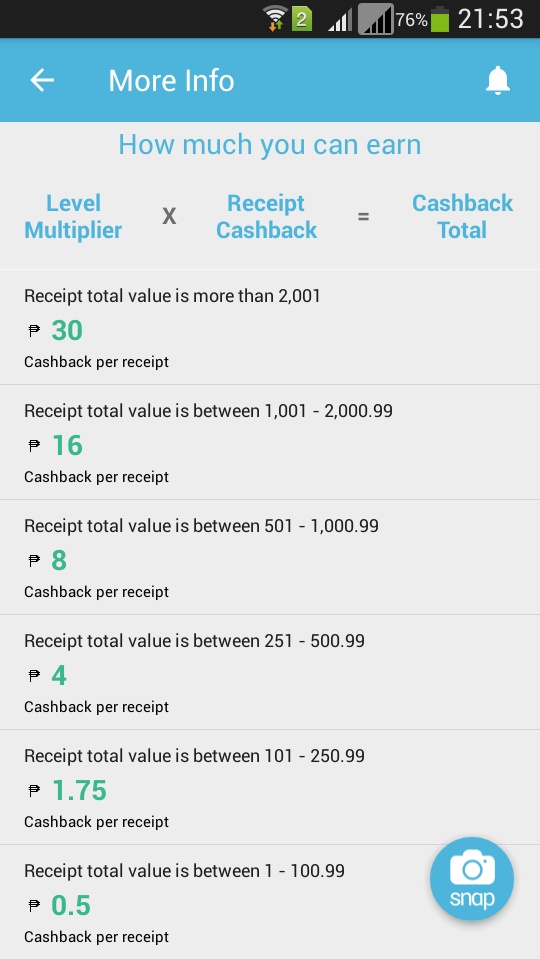Tap the More Info title
Screen dimensions: 540x960
pos(171,81)
